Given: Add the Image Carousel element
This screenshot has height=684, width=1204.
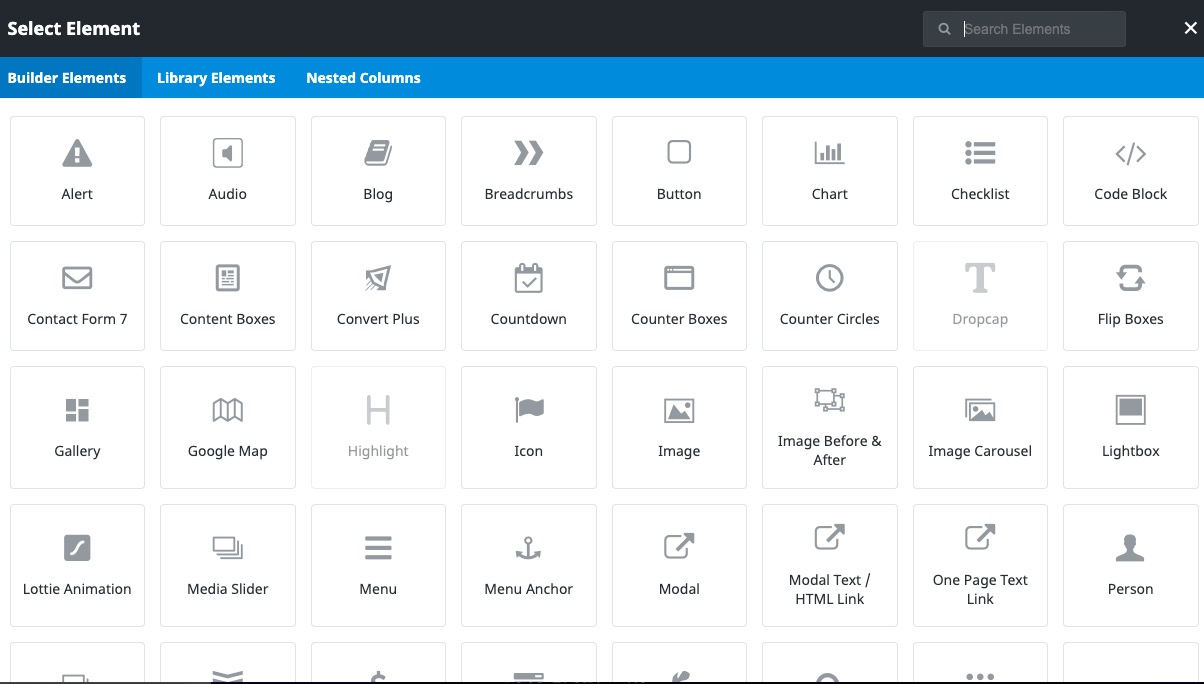Looking at the screenshot, I should point(980,428).
